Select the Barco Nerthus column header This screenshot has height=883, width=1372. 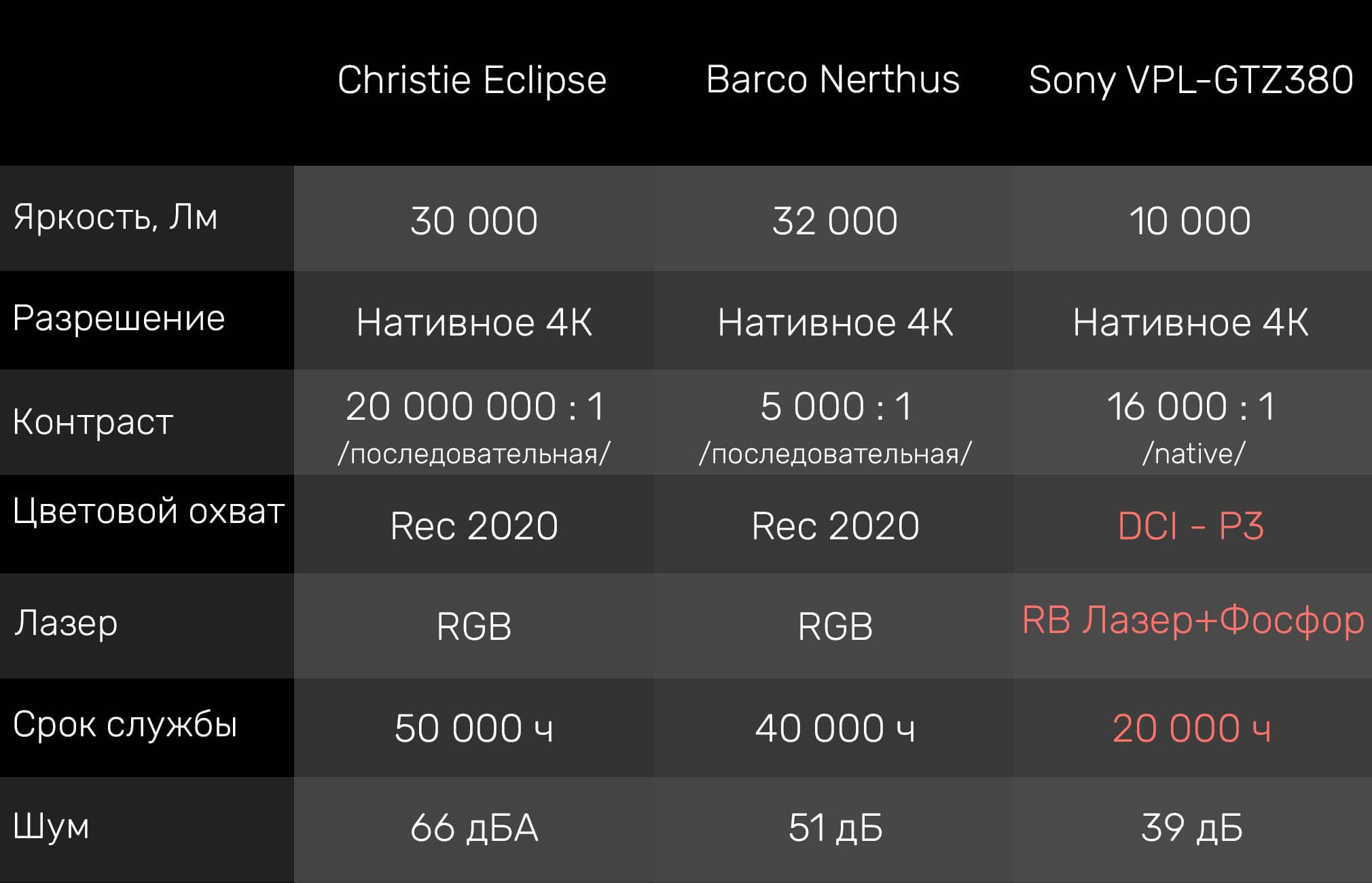pyautogui.click(x=833, y=79)
